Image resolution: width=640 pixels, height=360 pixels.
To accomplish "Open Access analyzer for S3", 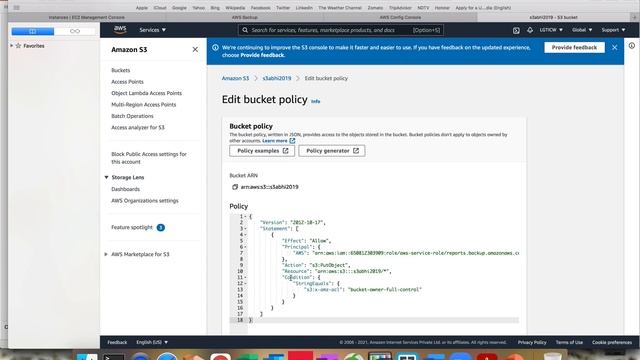I will tap(138, 127).
